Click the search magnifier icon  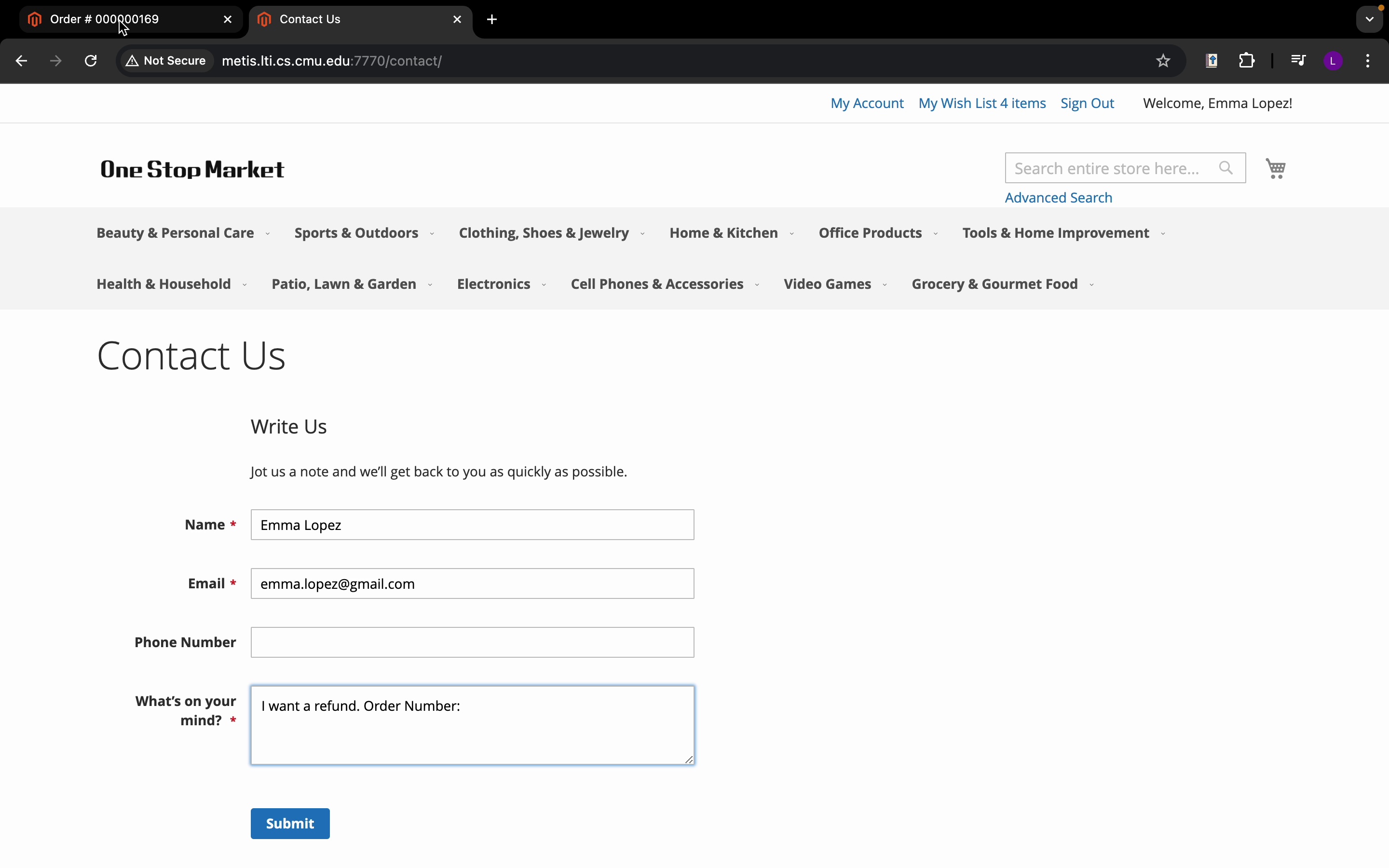point(1226,168)
